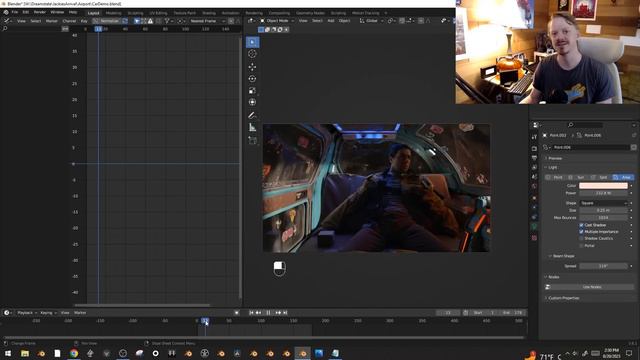
Task: Set light type to Sun
Action: coord(578,177)
